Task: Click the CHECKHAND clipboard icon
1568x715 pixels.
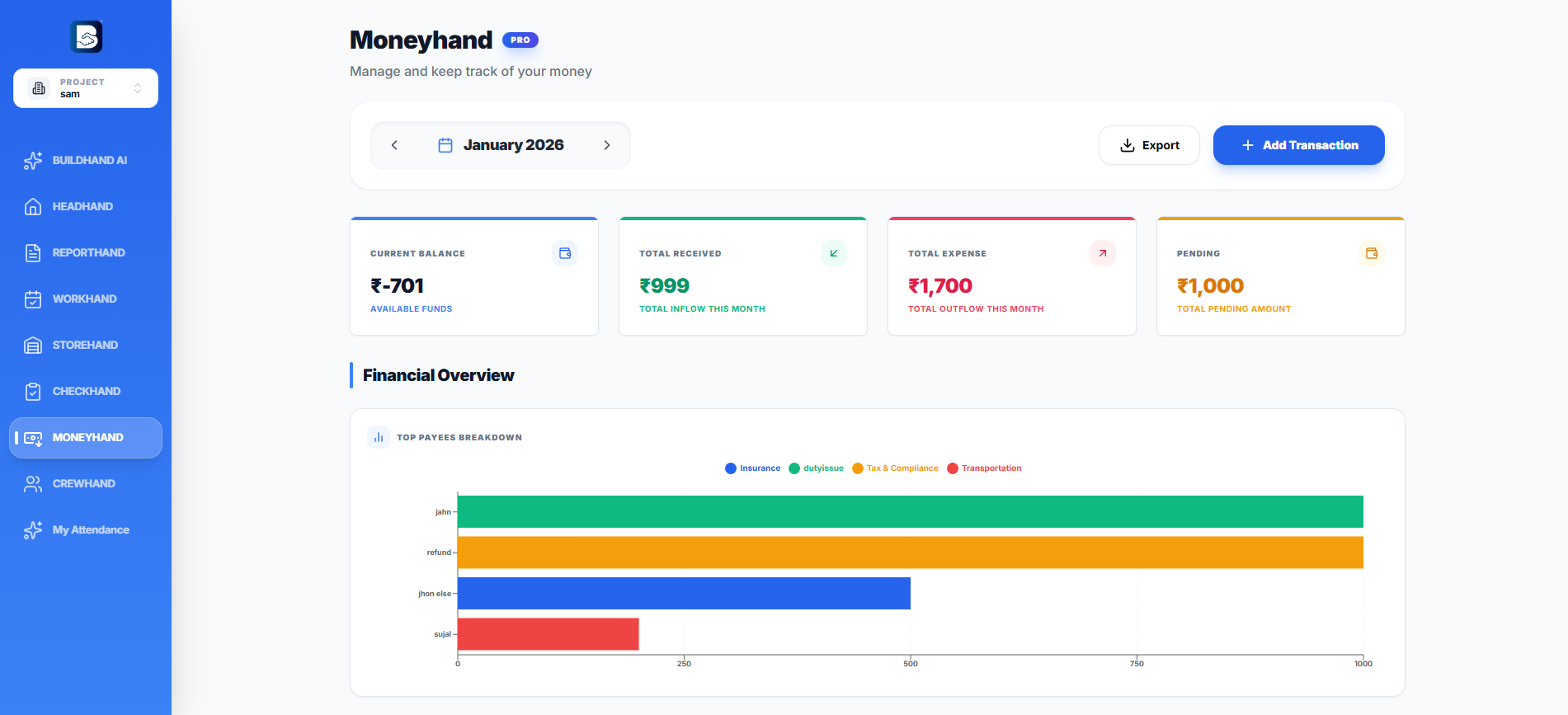Action: 33,392
